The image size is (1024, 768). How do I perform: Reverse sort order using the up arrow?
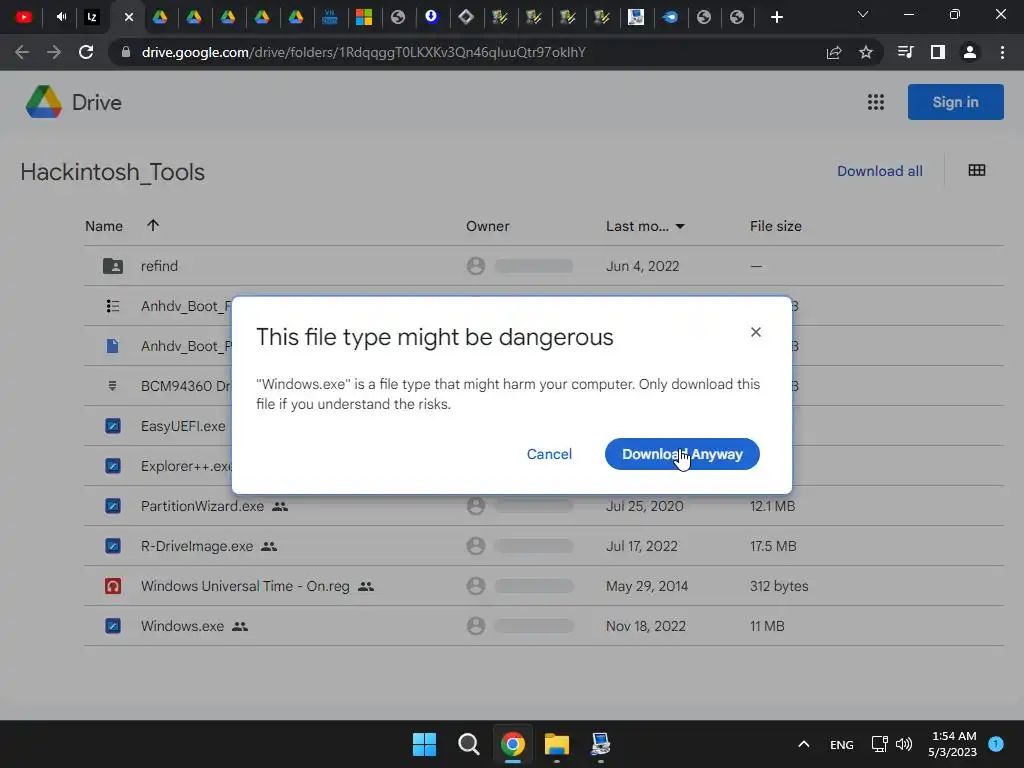pyautogui.click(x=153, y=225)
